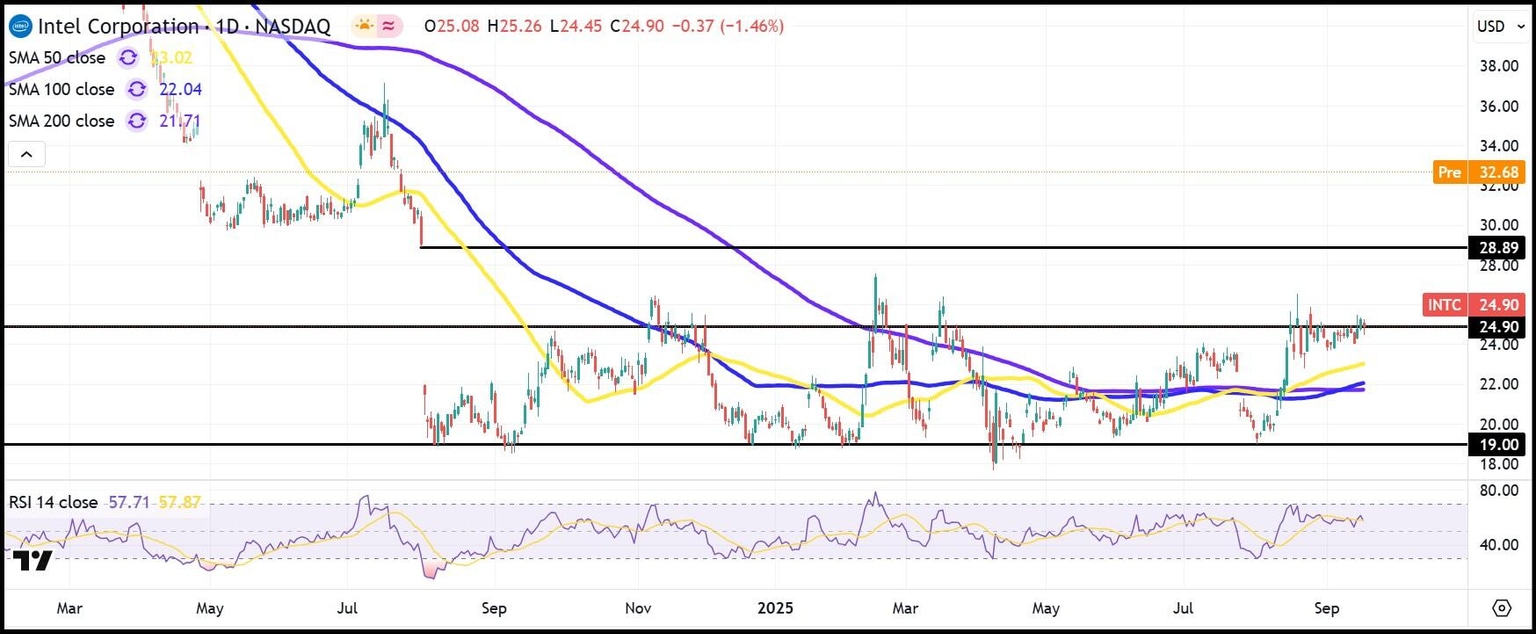The width and height of the screenshot is (1536, 634).
Task: Toggle visibility of the RSI 14 indicator
Action: (x=52, y=502)
